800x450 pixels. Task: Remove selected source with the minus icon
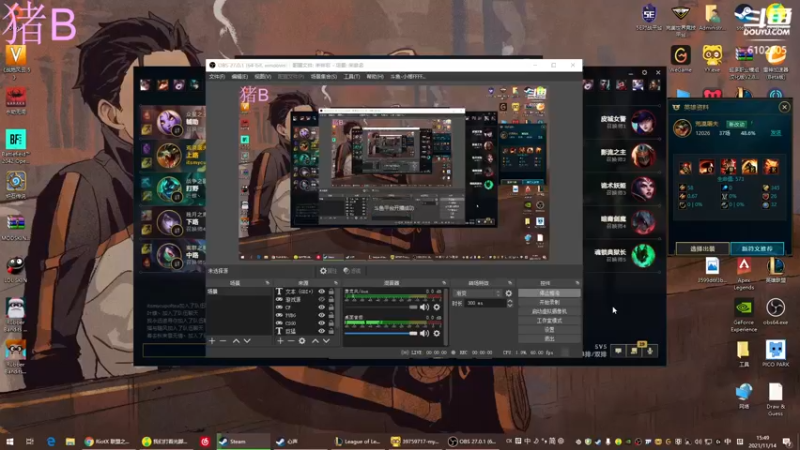tap(291, 341)
